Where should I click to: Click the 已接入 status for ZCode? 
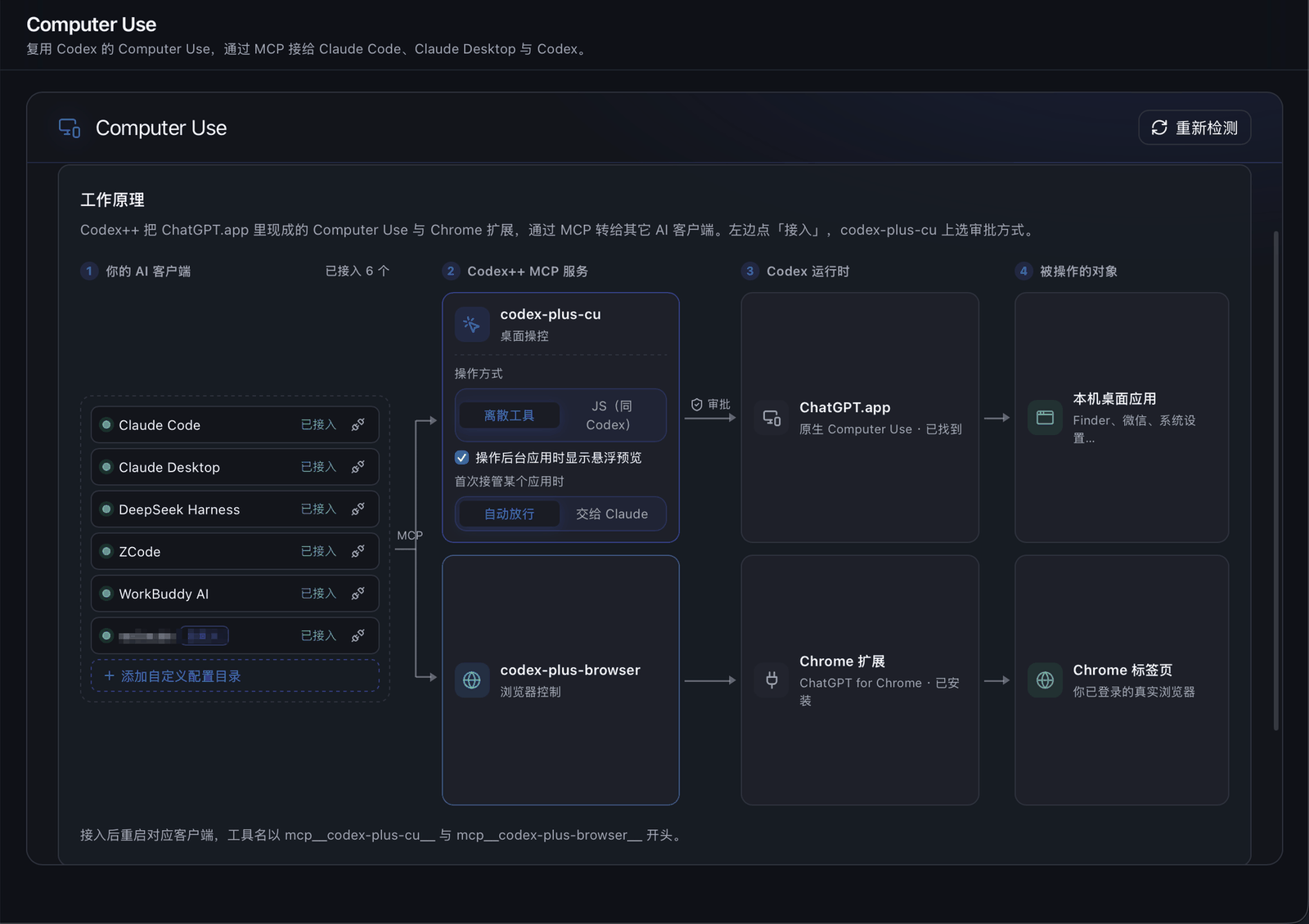pos(318,552)
